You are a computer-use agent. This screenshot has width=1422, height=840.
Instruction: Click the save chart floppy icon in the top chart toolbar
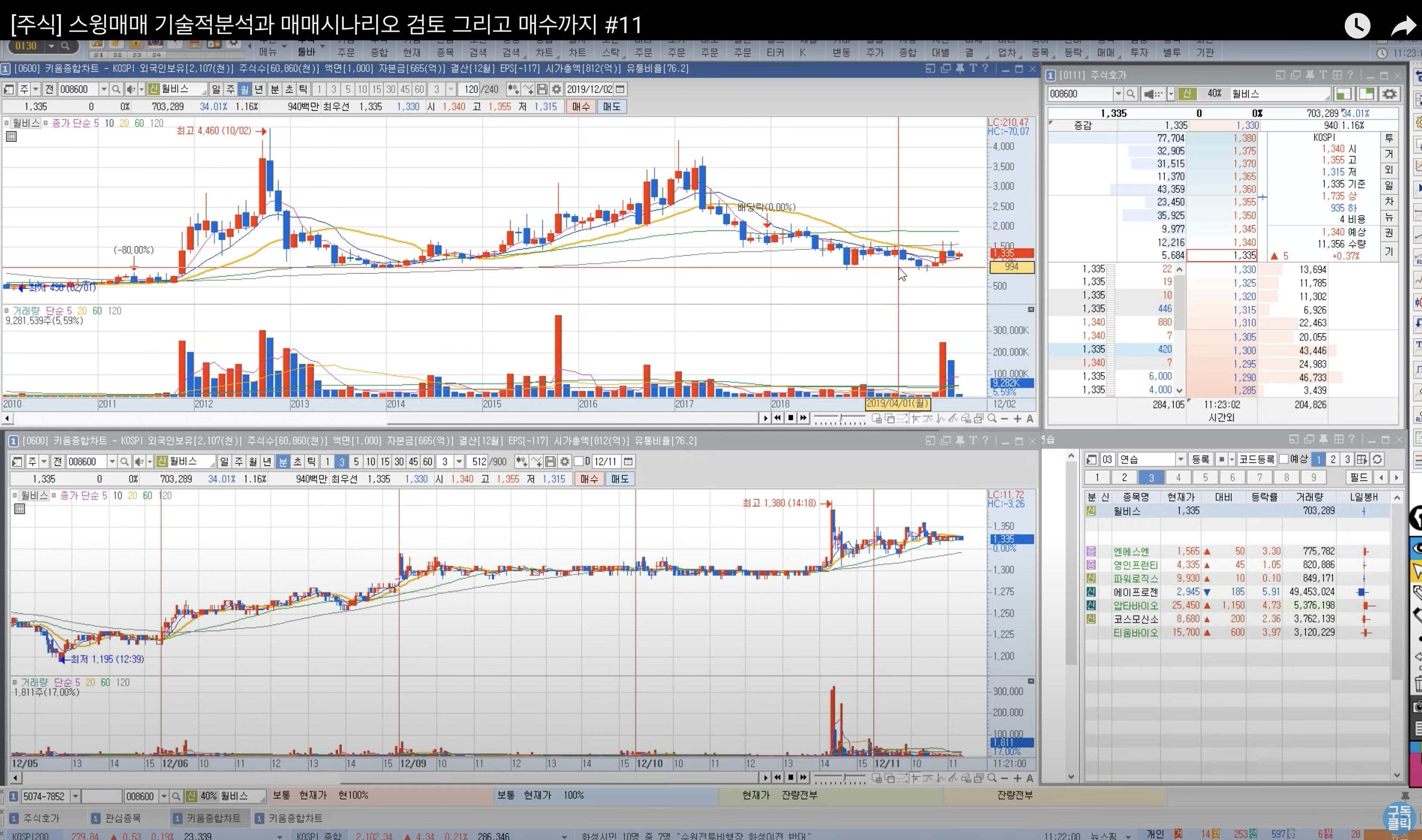542,89
